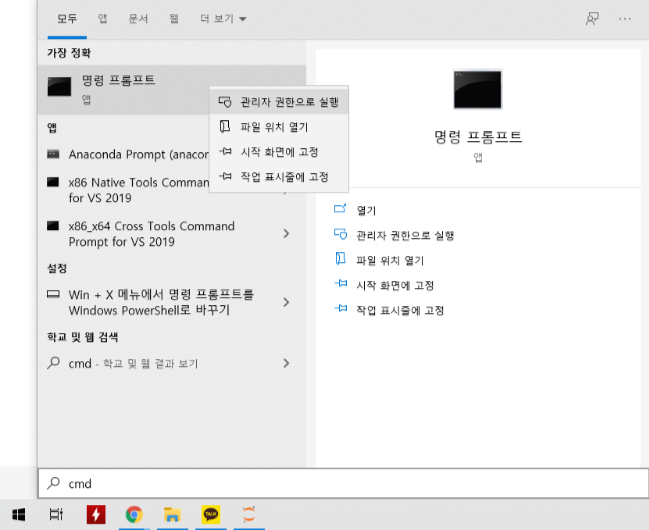Click the cmd search input box
The width and height of the screenshot is (649, 530).
tap(343, 483)
